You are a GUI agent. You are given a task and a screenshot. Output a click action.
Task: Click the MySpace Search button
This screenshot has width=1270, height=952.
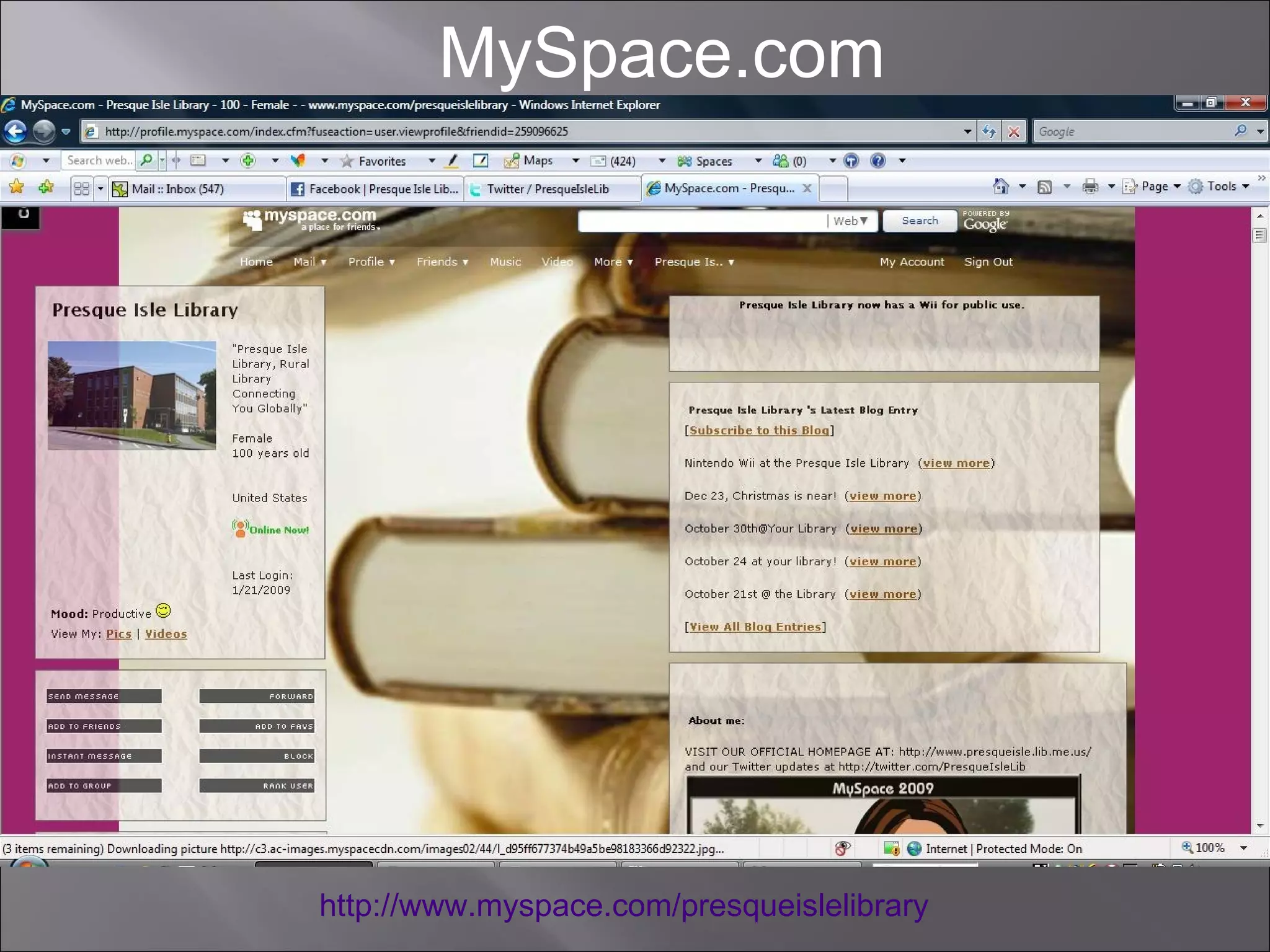(919, 221)
